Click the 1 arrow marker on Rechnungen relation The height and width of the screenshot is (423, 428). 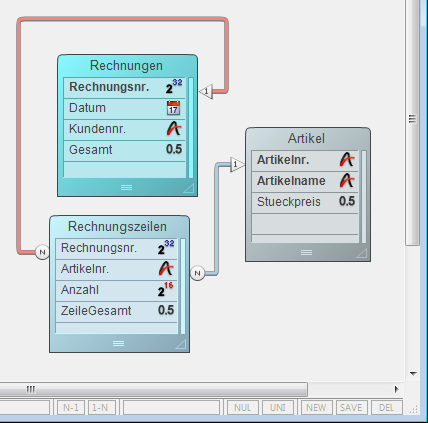tap(206, 91)
